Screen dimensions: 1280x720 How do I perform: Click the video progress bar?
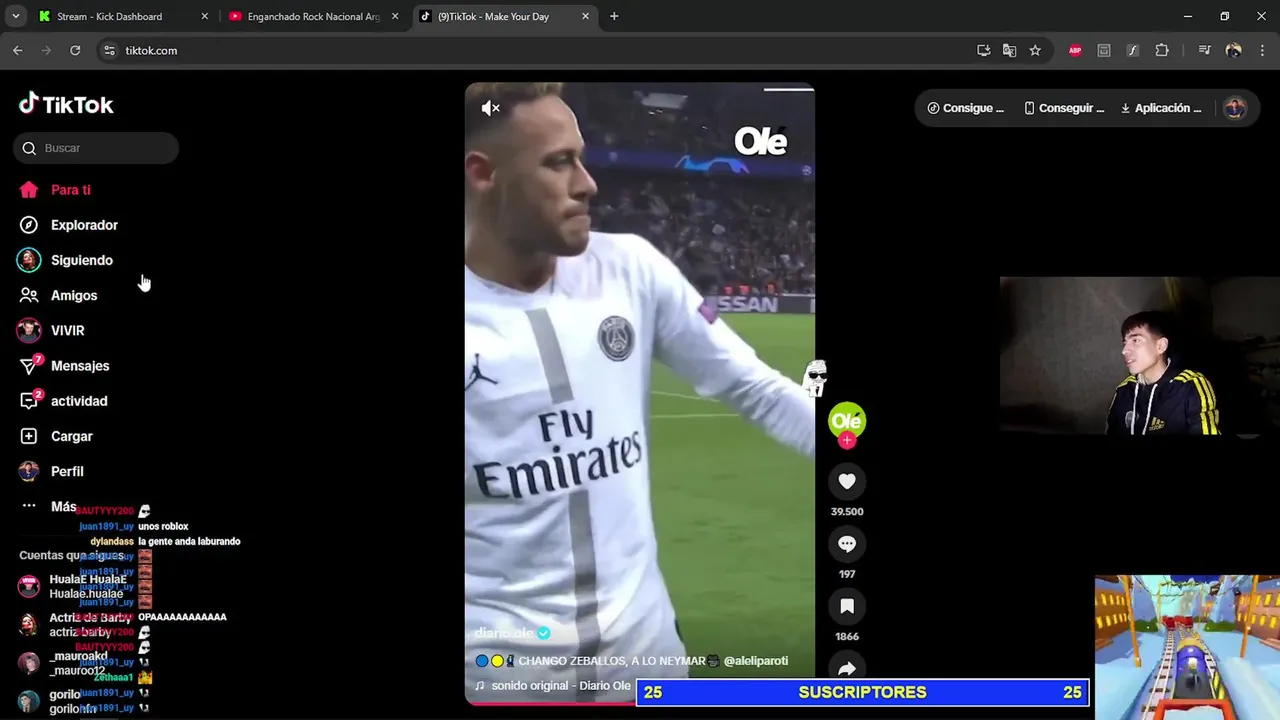[640, 702]
